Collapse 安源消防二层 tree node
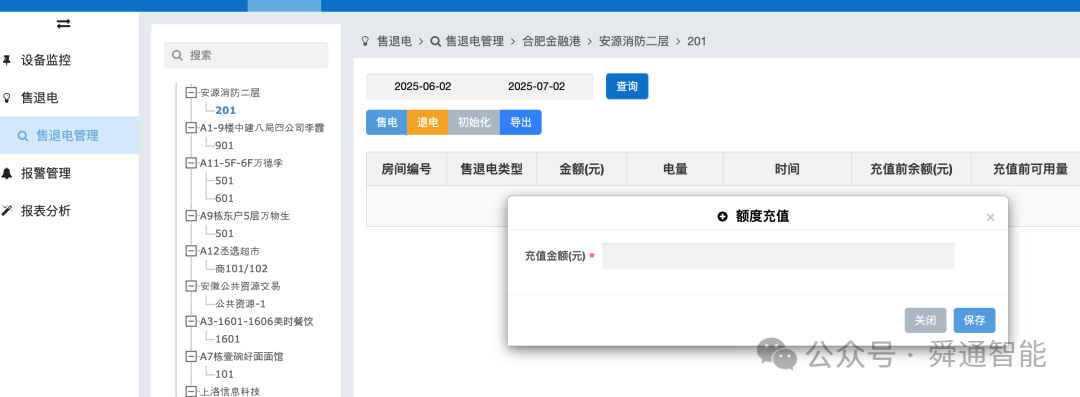 (x=191, y=92)
